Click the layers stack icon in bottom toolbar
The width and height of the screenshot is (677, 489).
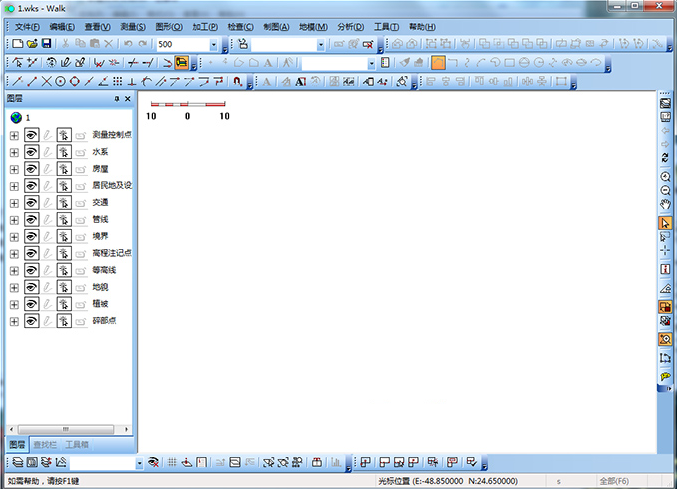[18, 462]
